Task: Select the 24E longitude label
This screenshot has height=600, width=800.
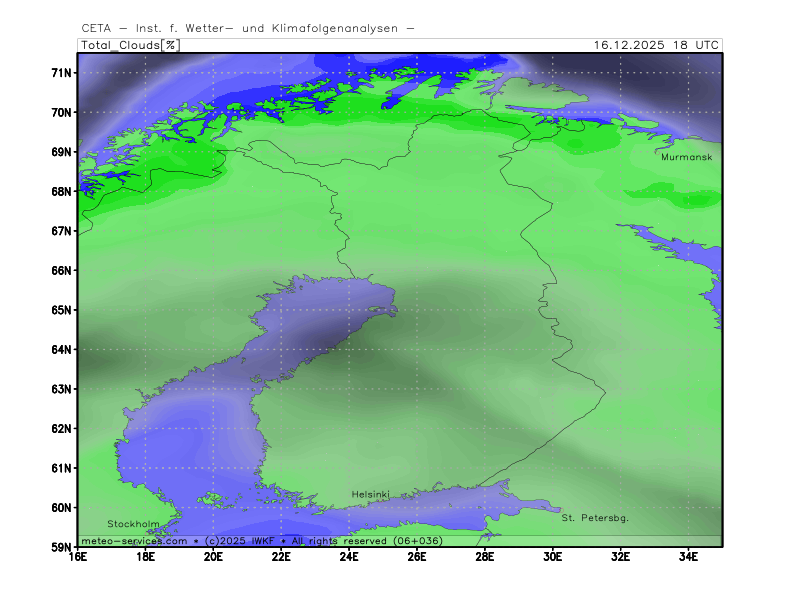Action: (349, 557)
